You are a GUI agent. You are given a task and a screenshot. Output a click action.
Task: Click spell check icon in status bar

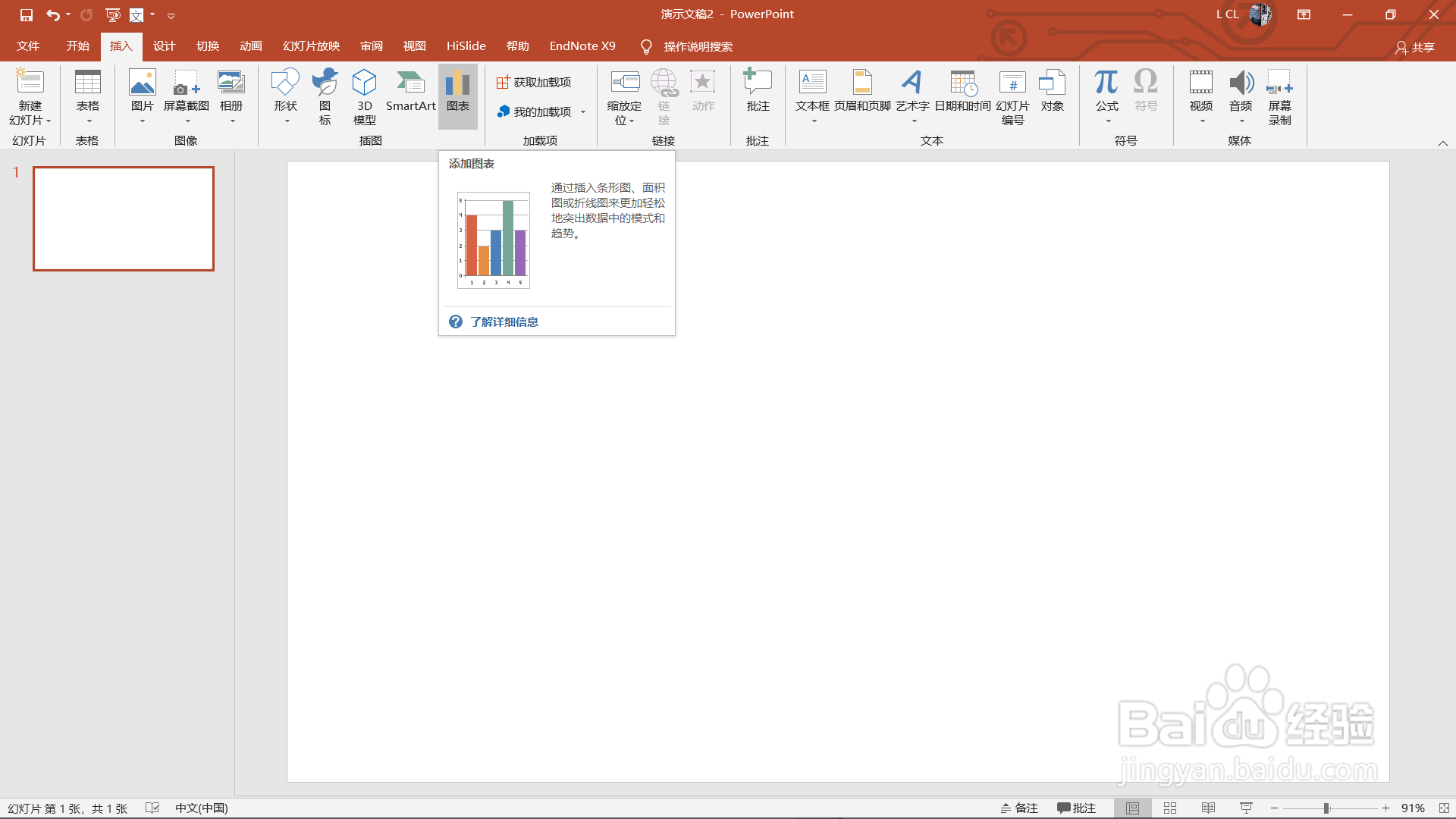tap(152, 808)
